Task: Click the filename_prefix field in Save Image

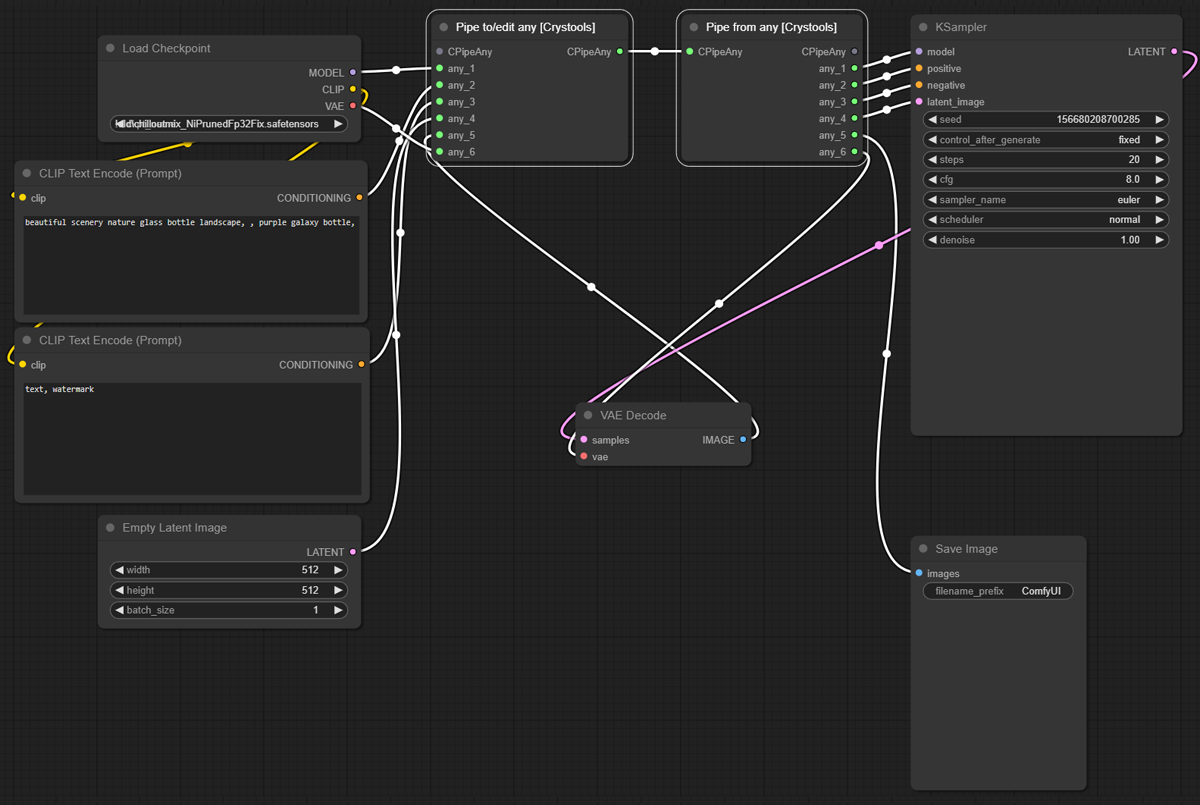Action: tap(997, 592)
